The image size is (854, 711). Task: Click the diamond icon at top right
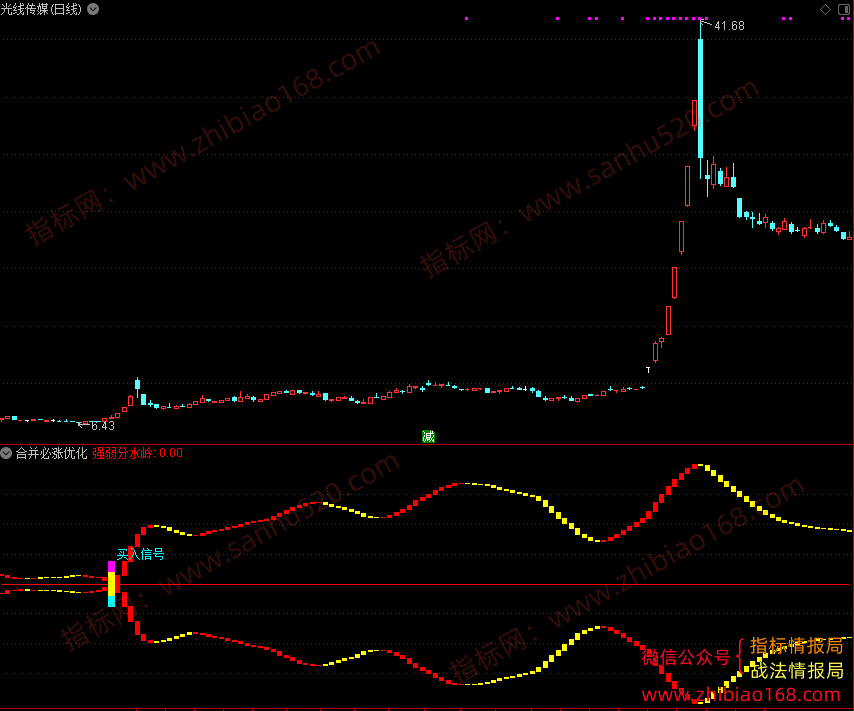[825, 9]
